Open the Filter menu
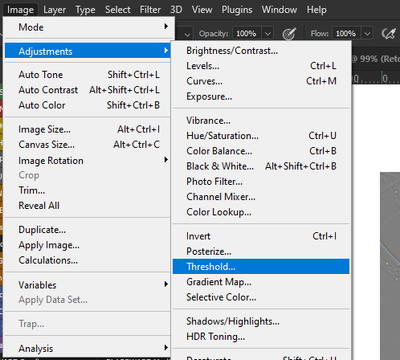This screenshot has height=360, width=400. (150, 10)
